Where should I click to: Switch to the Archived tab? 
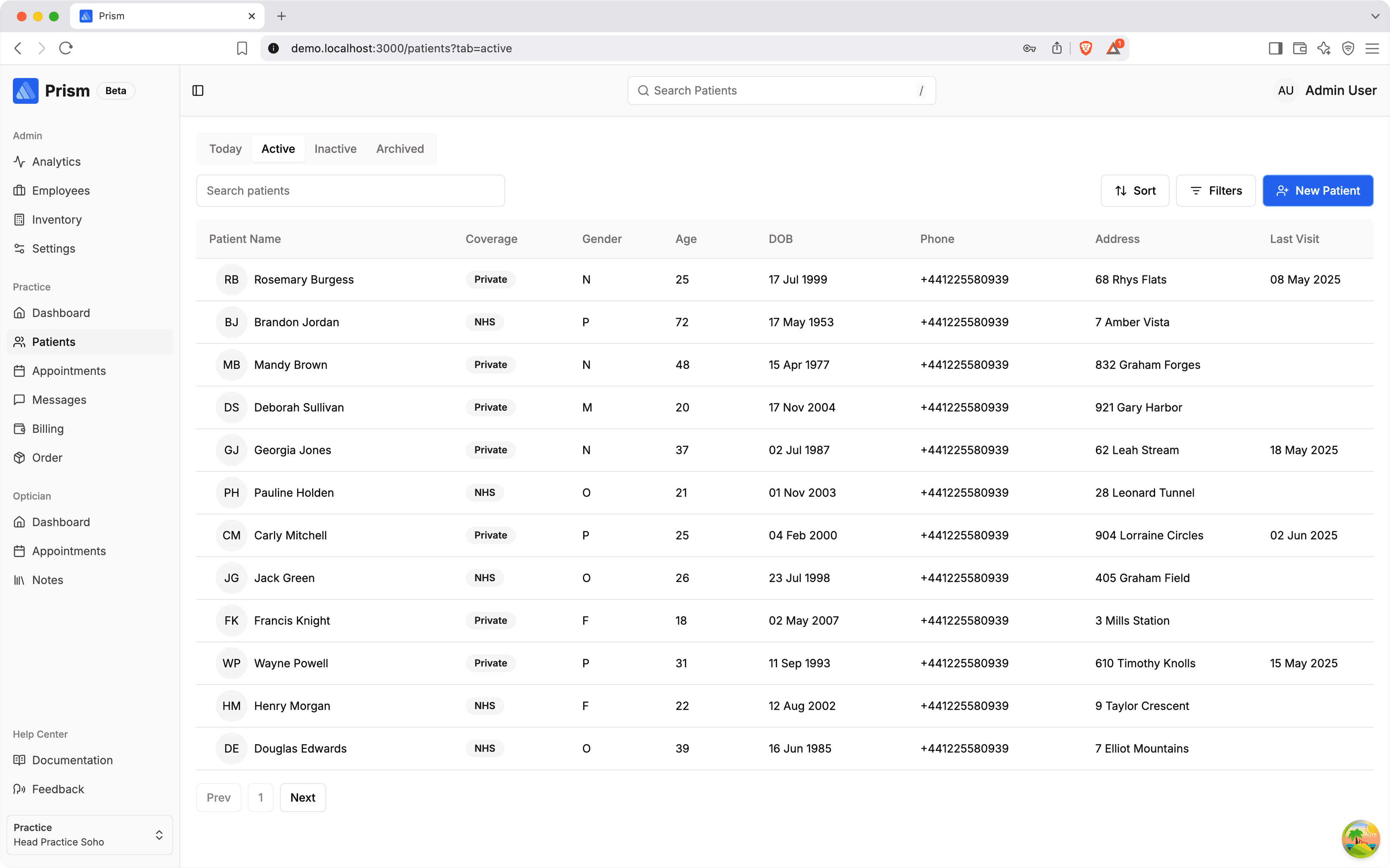point(400,149)
